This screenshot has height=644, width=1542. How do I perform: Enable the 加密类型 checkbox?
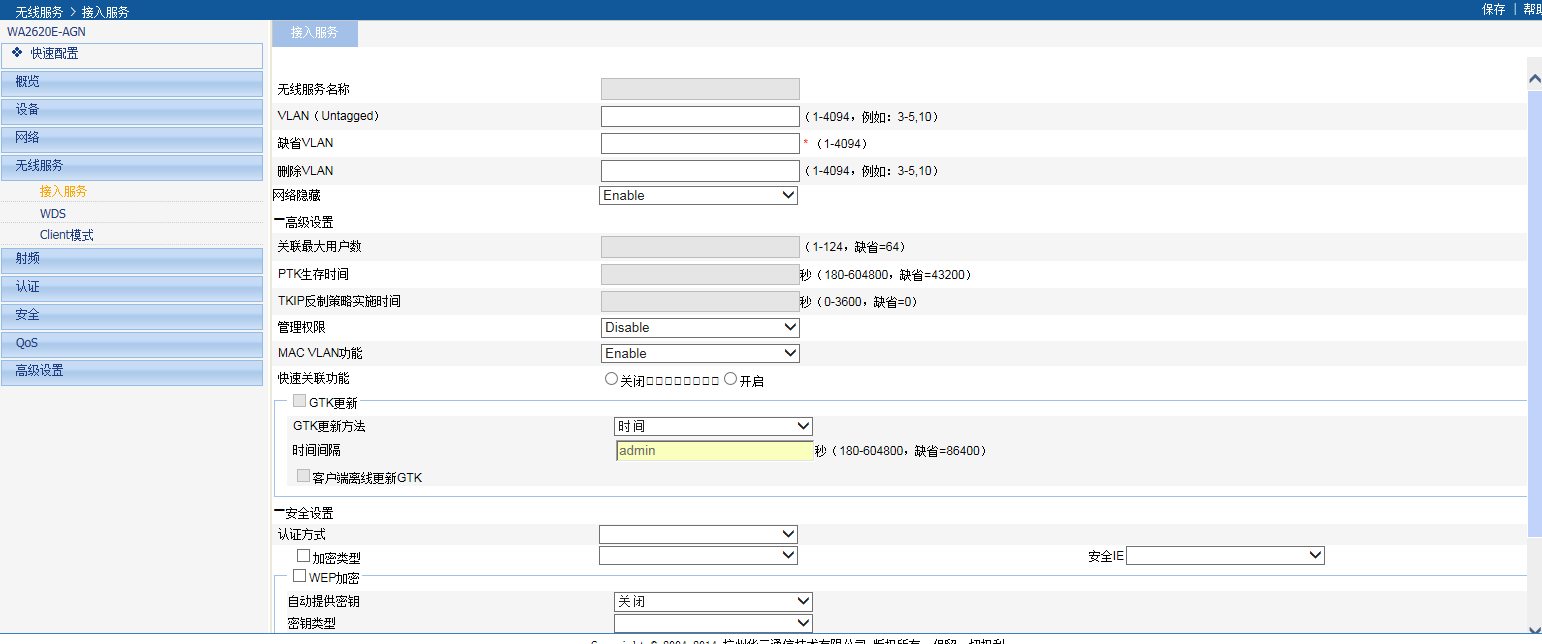pyautogui.click(x=304, y=555)
